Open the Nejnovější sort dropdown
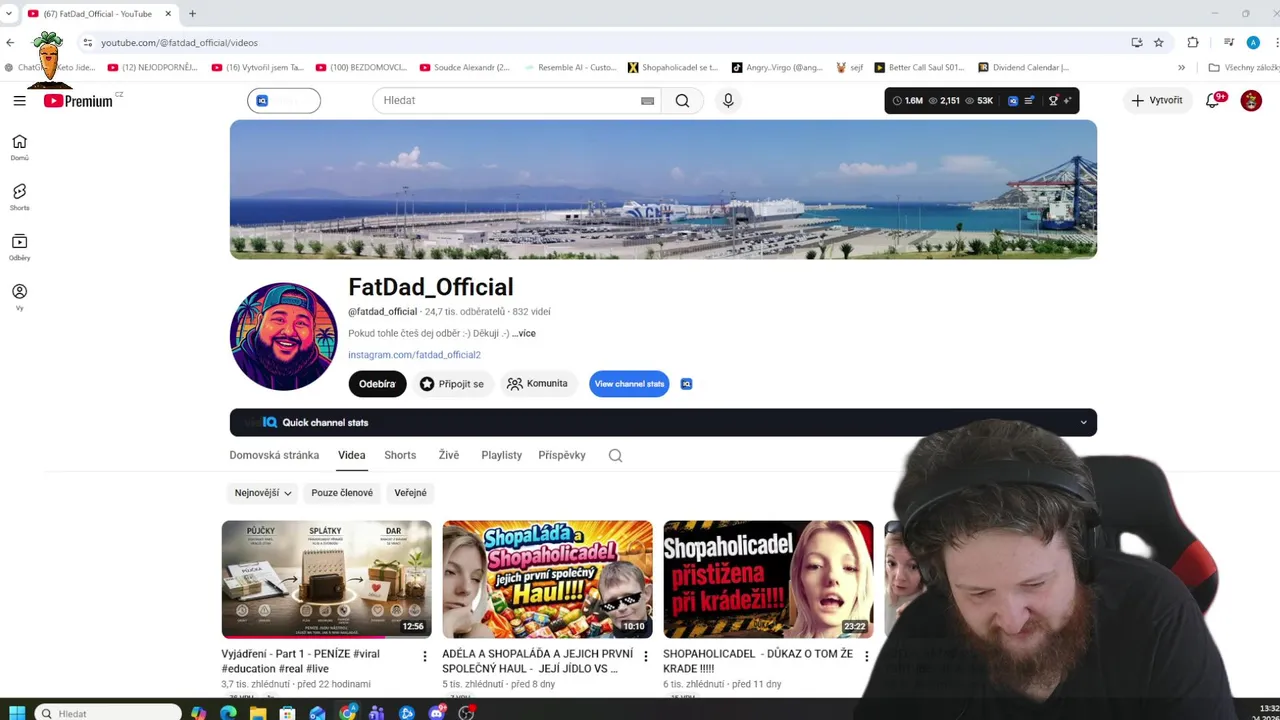Screen dimensions: 1280x720 coord(262,493)
